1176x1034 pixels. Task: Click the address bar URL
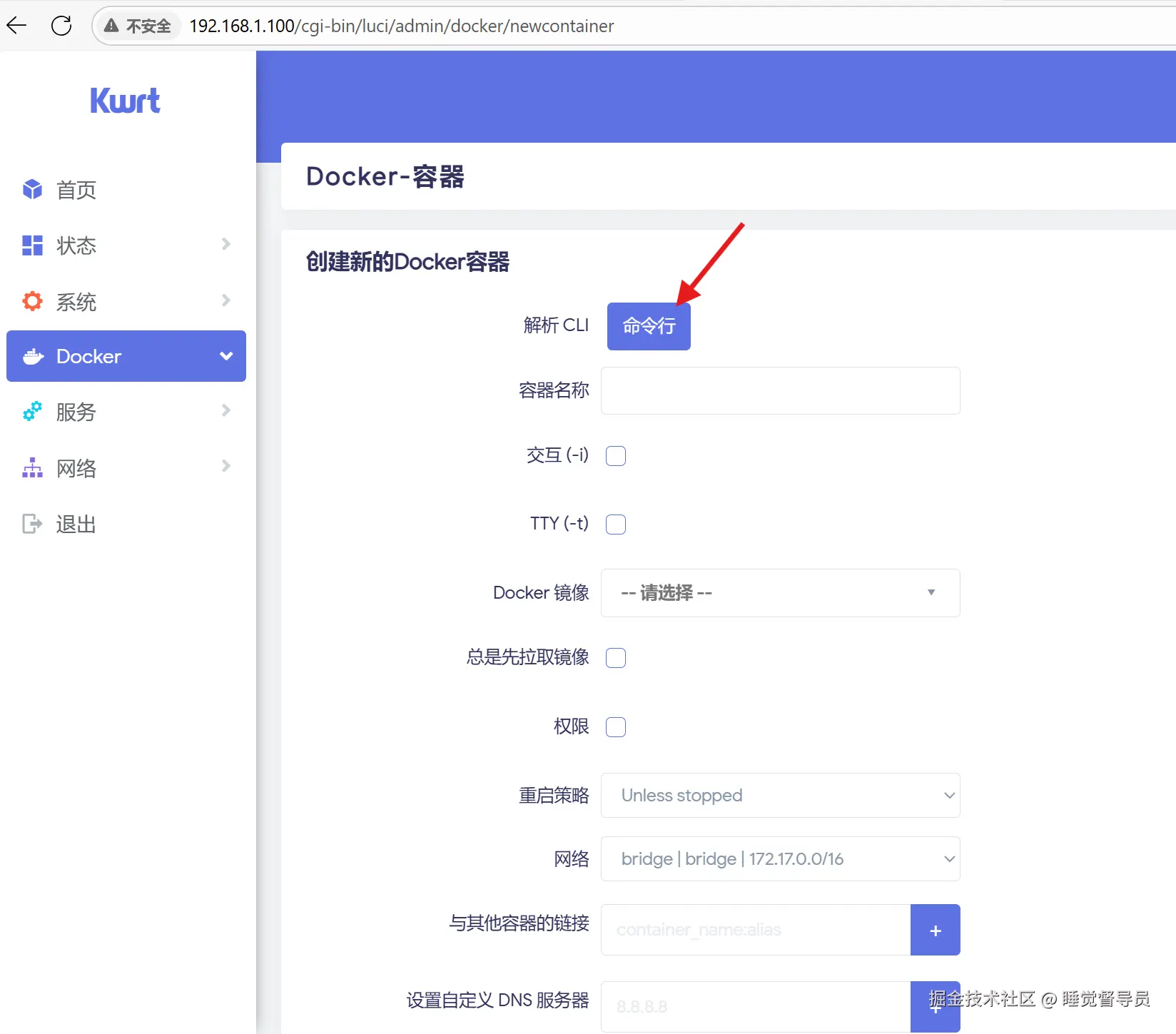401,26
